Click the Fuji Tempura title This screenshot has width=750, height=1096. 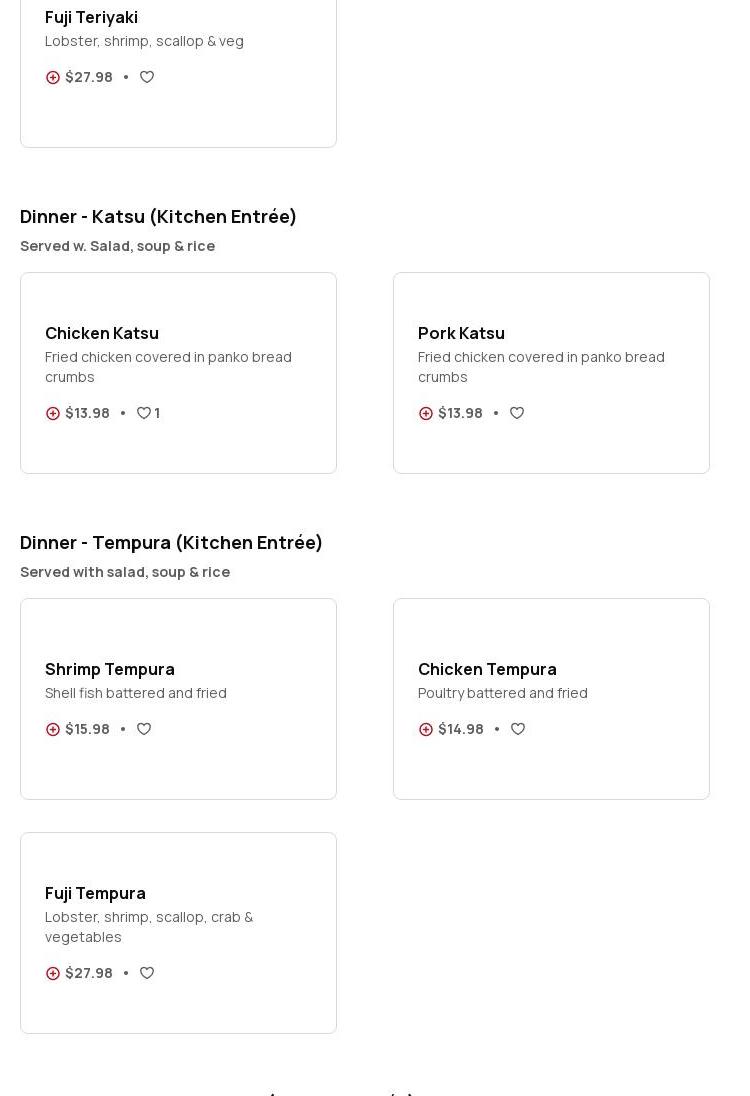click(95, 893)
